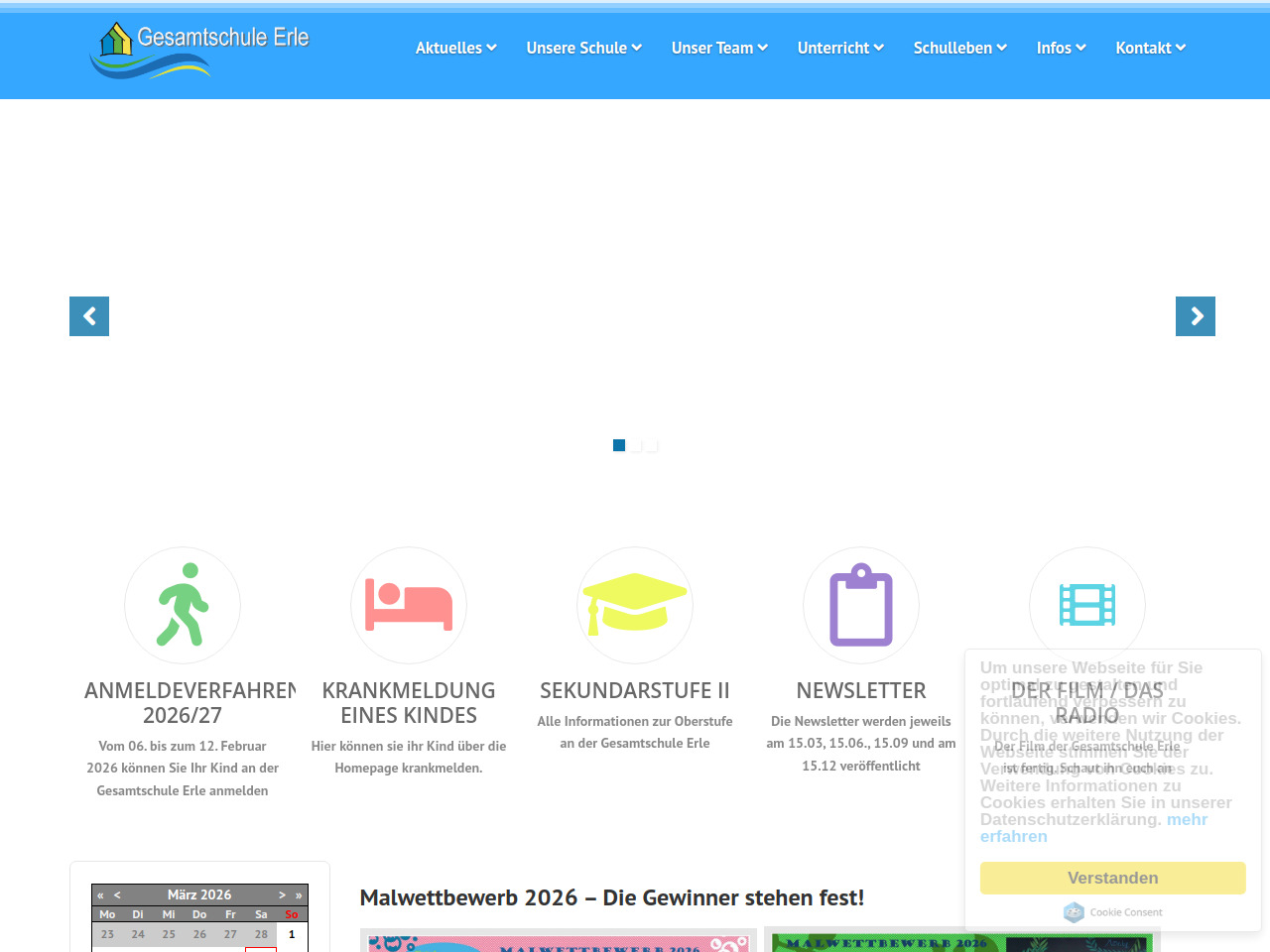Viewport: 1270px width, 952px height.
Task: Click the blue film strip icon
Action: click(x=1087, y=605)
